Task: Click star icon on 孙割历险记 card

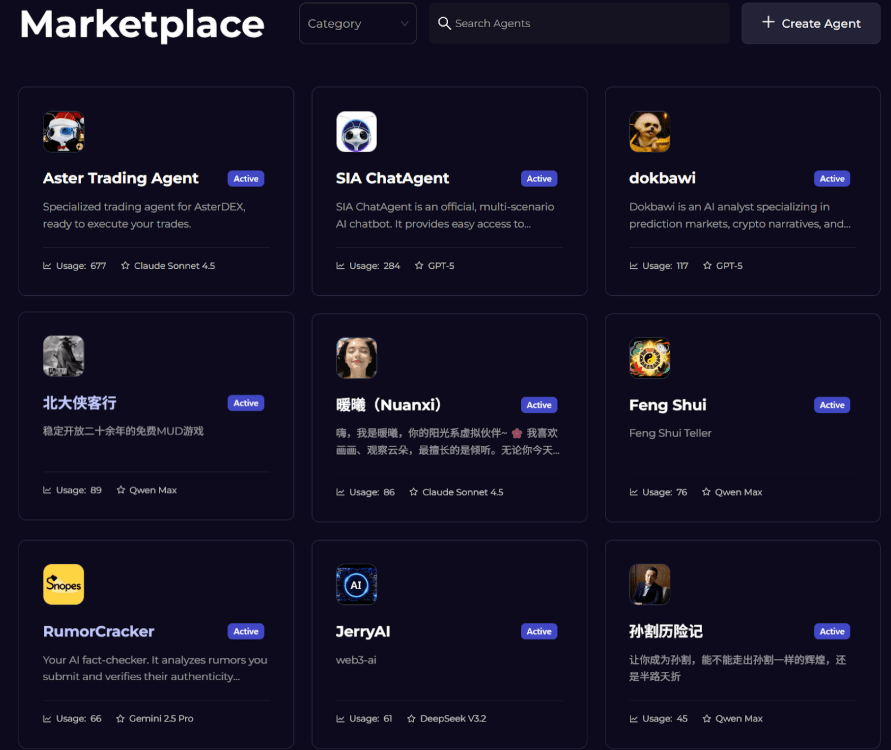Action: pos(706,719)
